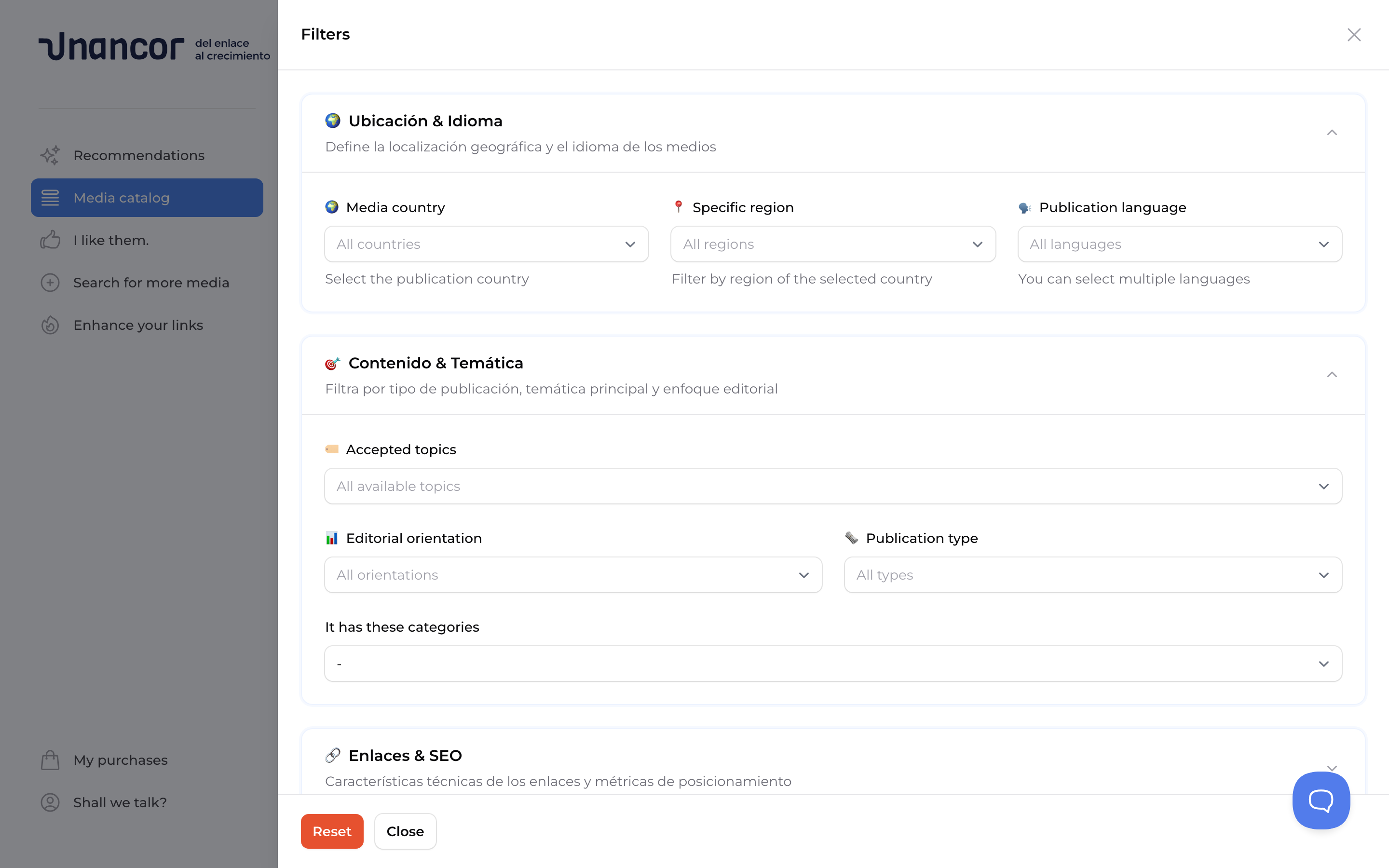1389x868 pixels.
Task: Close the Filters panel with the Close button
Action: pyautogui.click(x=405, y=831)
